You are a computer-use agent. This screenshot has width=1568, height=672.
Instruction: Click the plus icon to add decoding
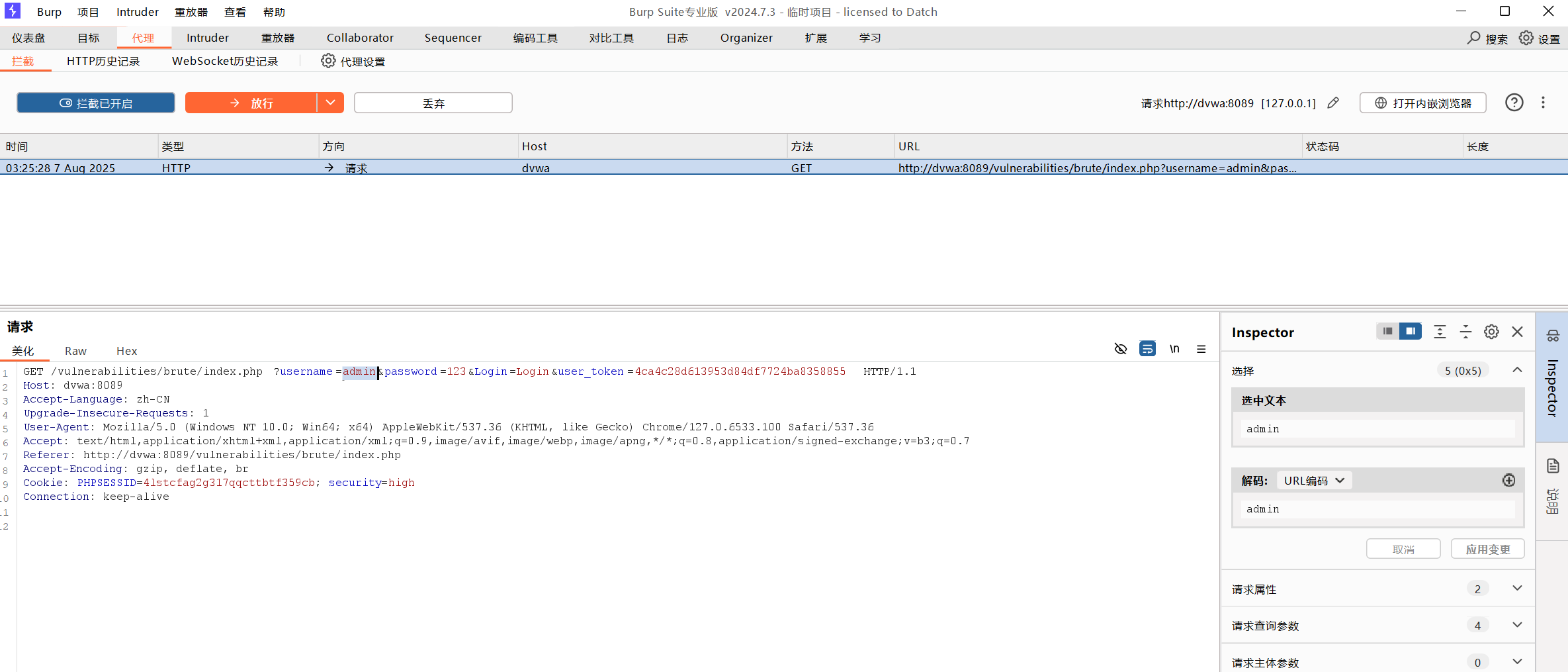[1508, 481]
